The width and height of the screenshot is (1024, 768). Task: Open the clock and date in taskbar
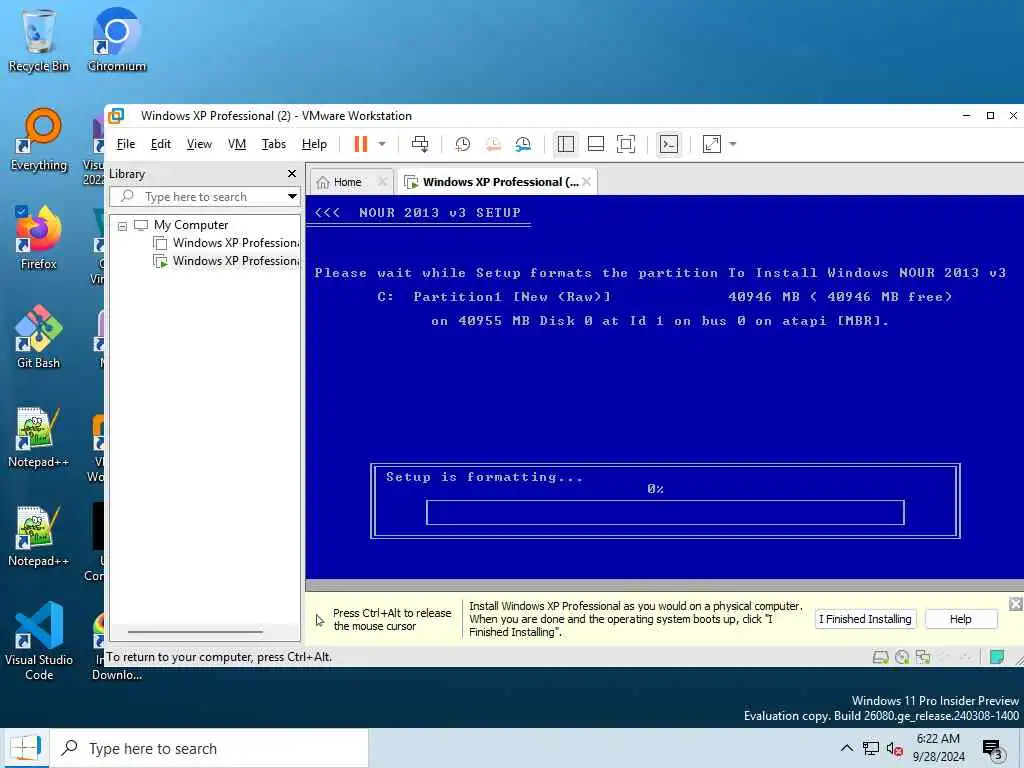(938, 748)
